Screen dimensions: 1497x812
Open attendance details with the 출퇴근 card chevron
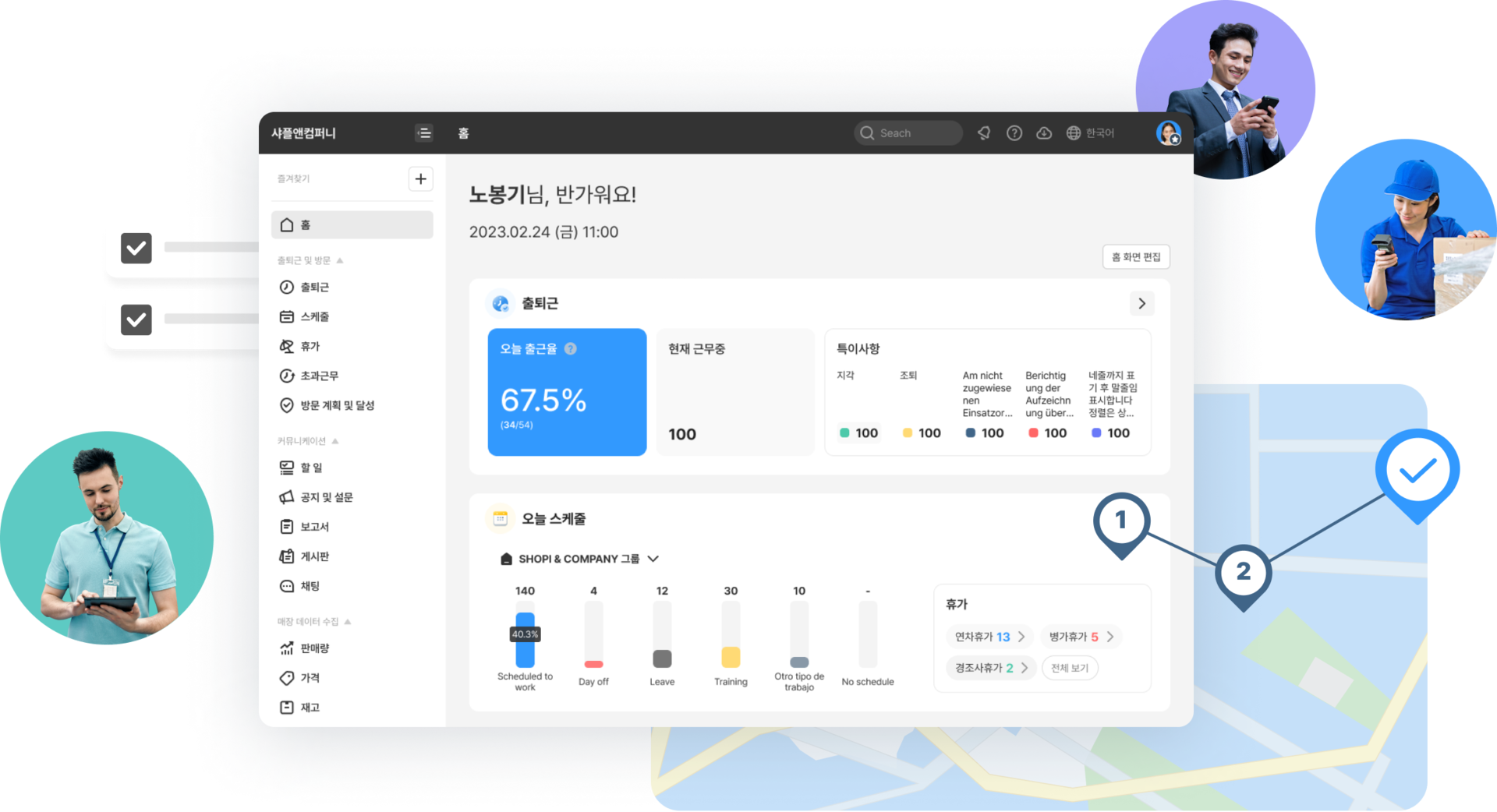[x=1141, y=304]
